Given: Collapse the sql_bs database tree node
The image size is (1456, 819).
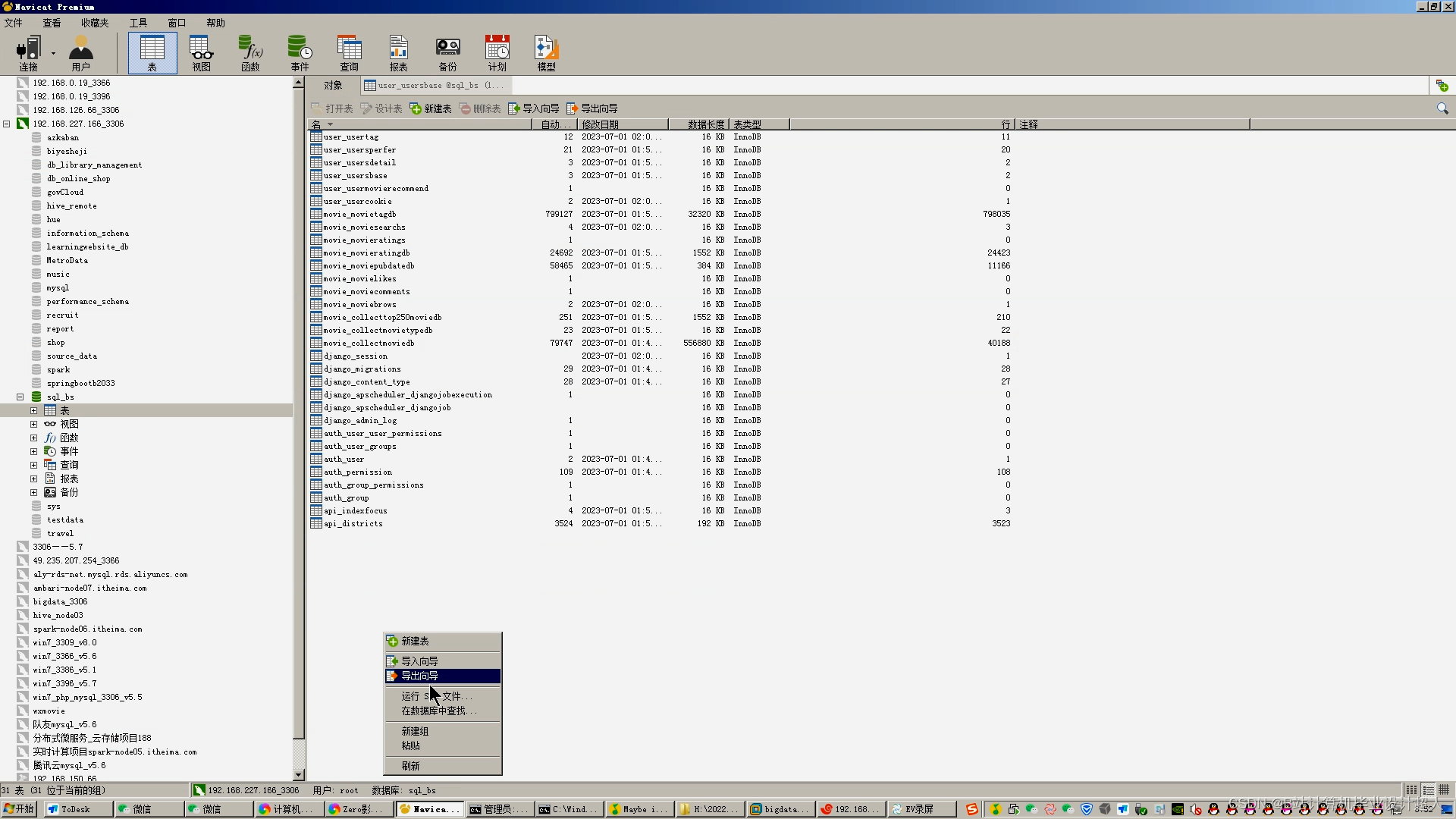Looking at the screenshot, I should pos(20,397).
